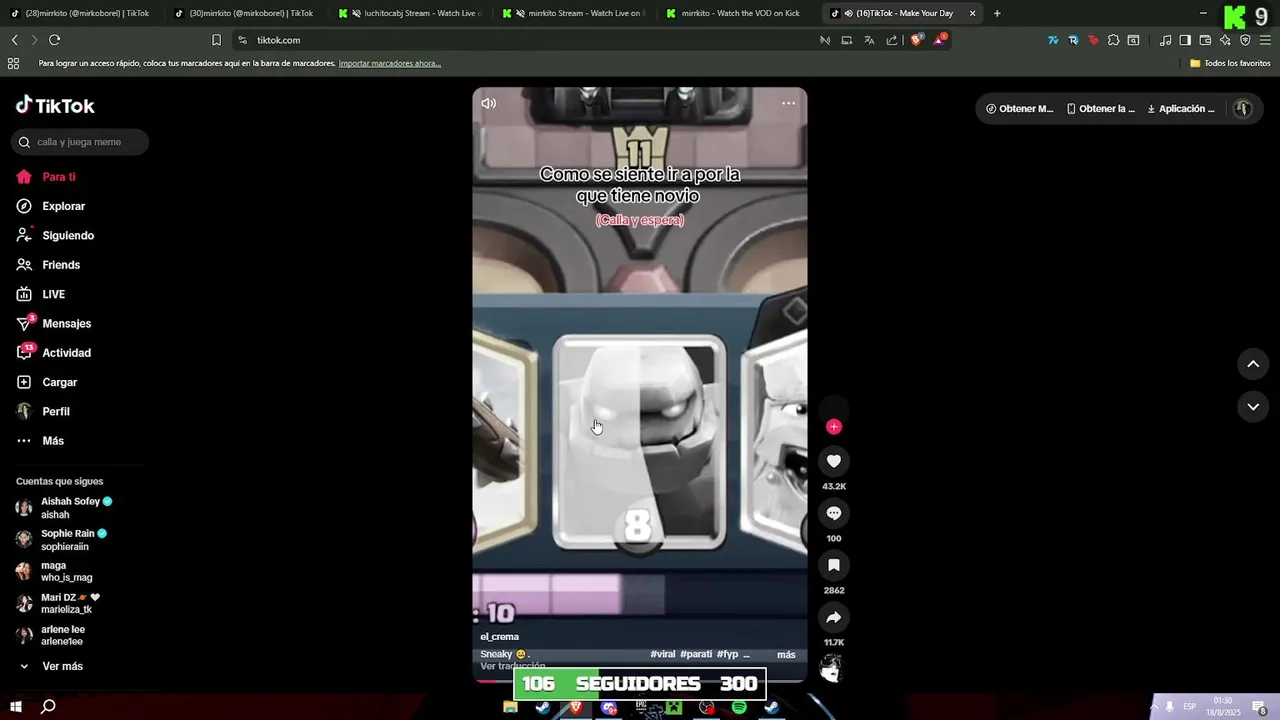This screenshot has width=1280, height=720.
Task: Switch to the (30)mirrkito TikTok tab
Action: 245,13
